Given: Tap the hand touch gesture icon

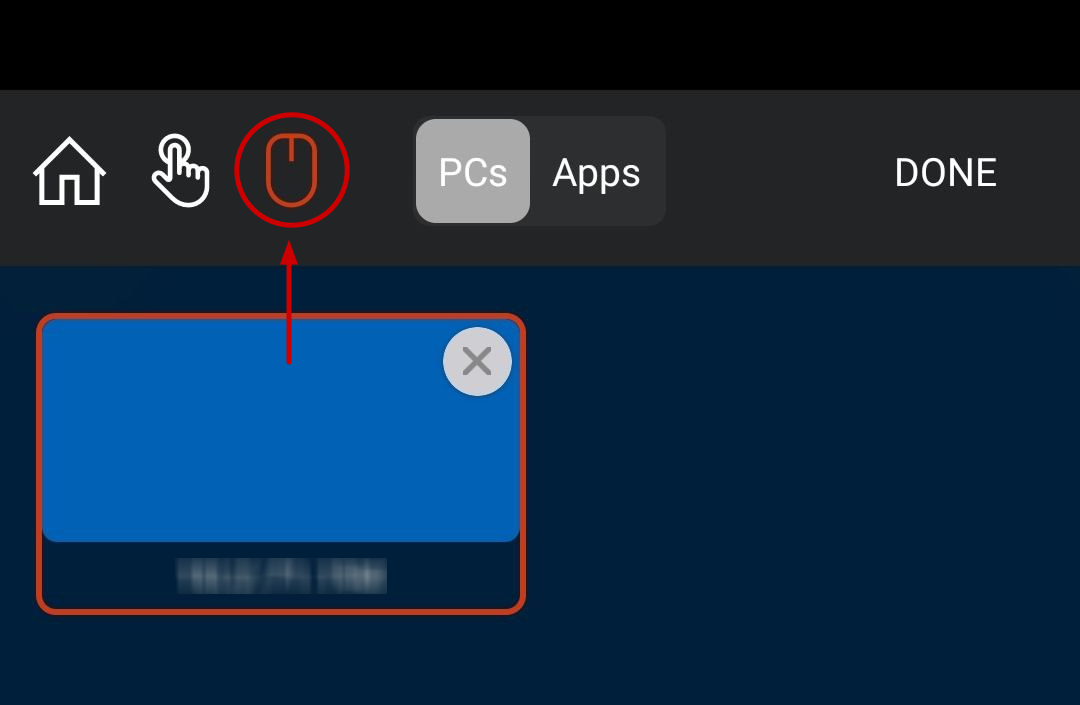Looking at the screenshot, I should pyautogui.click(x=180, y=171).
